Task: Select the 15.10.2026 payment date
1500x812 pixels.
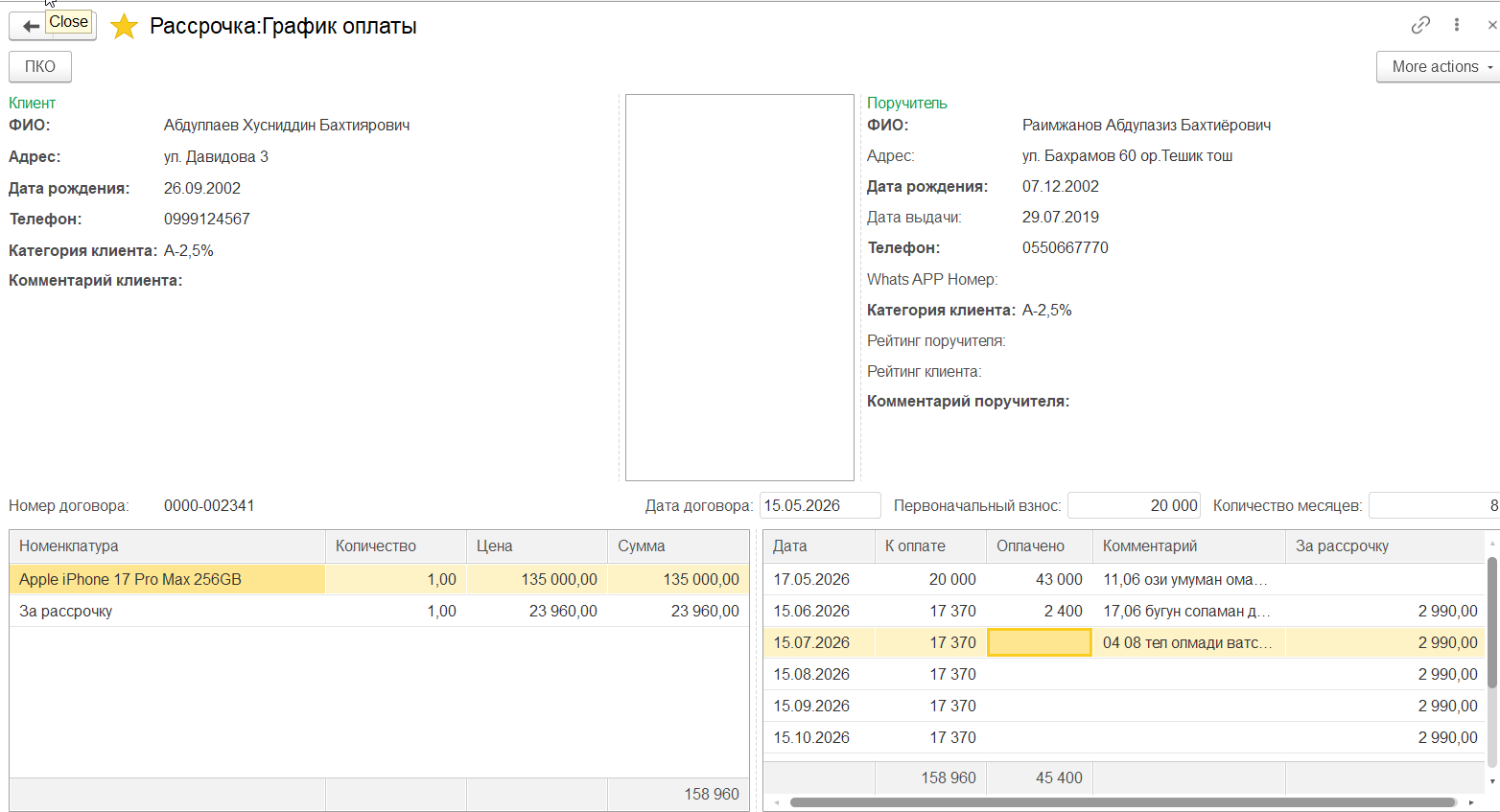Action: [812, 737]
